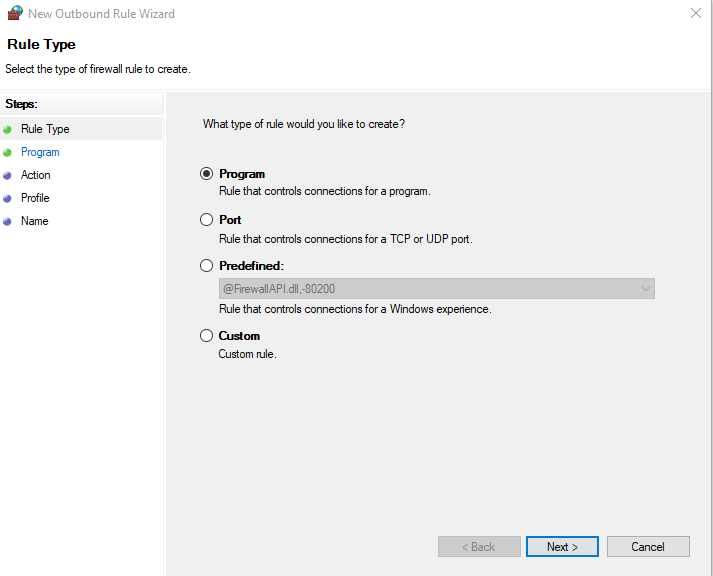Jump to the Program step label
The height and width of the screenshot is (576, 713).
[40, 152]
